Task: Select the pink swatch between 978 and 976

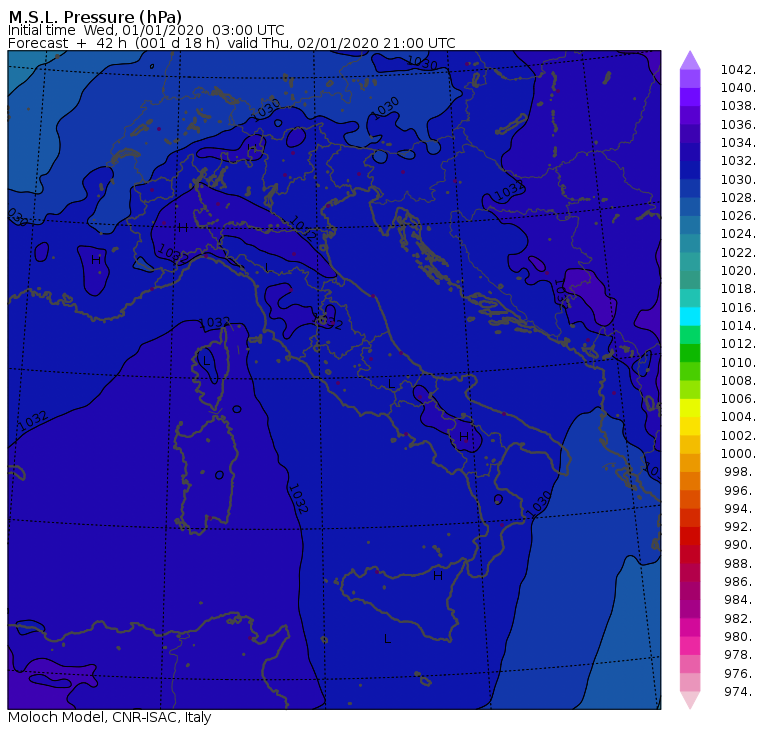Action: point(690,664)
